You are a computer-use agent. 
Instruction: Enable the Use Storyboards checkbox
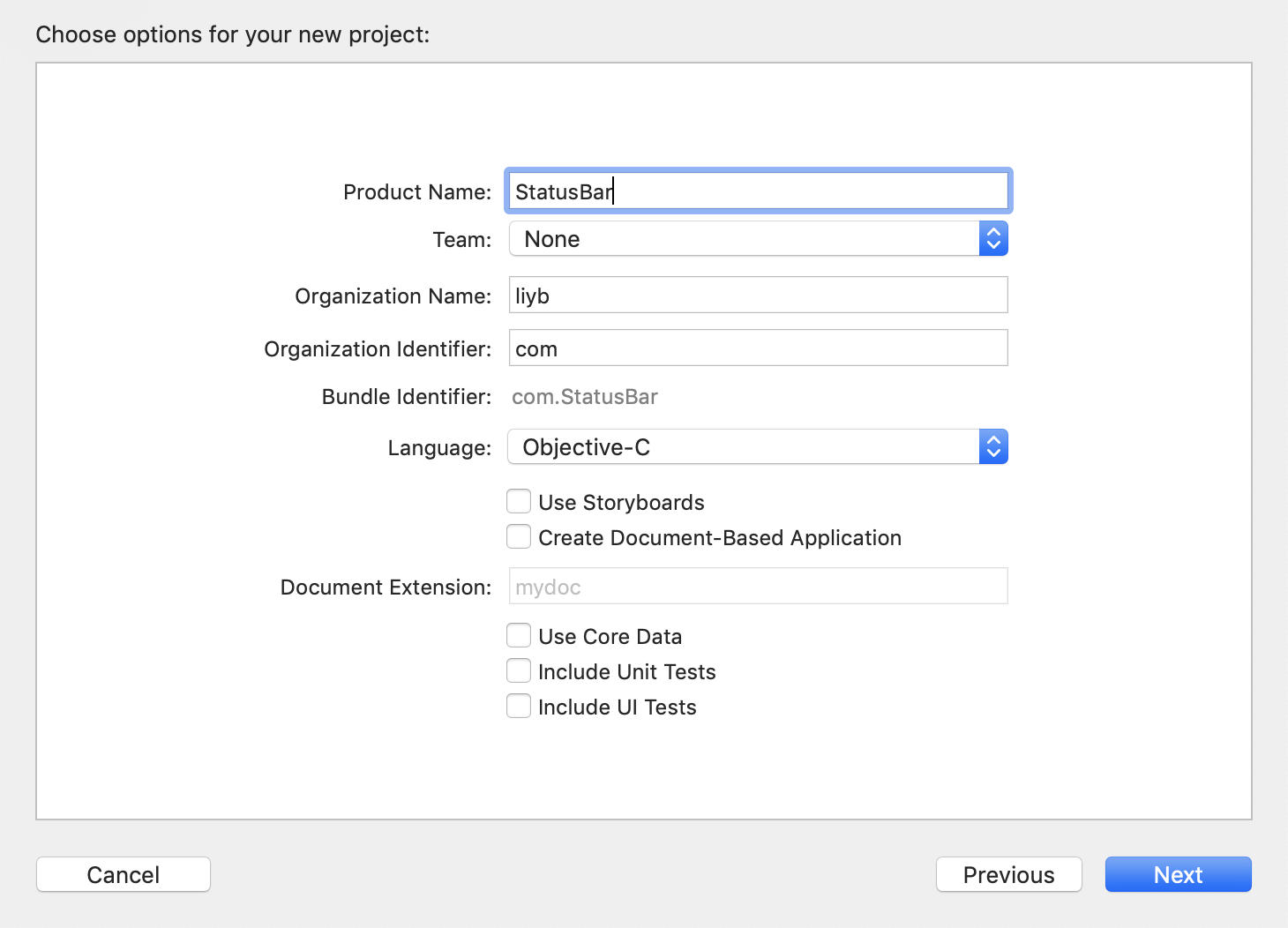pyautogui.click(x=519, y=502)
